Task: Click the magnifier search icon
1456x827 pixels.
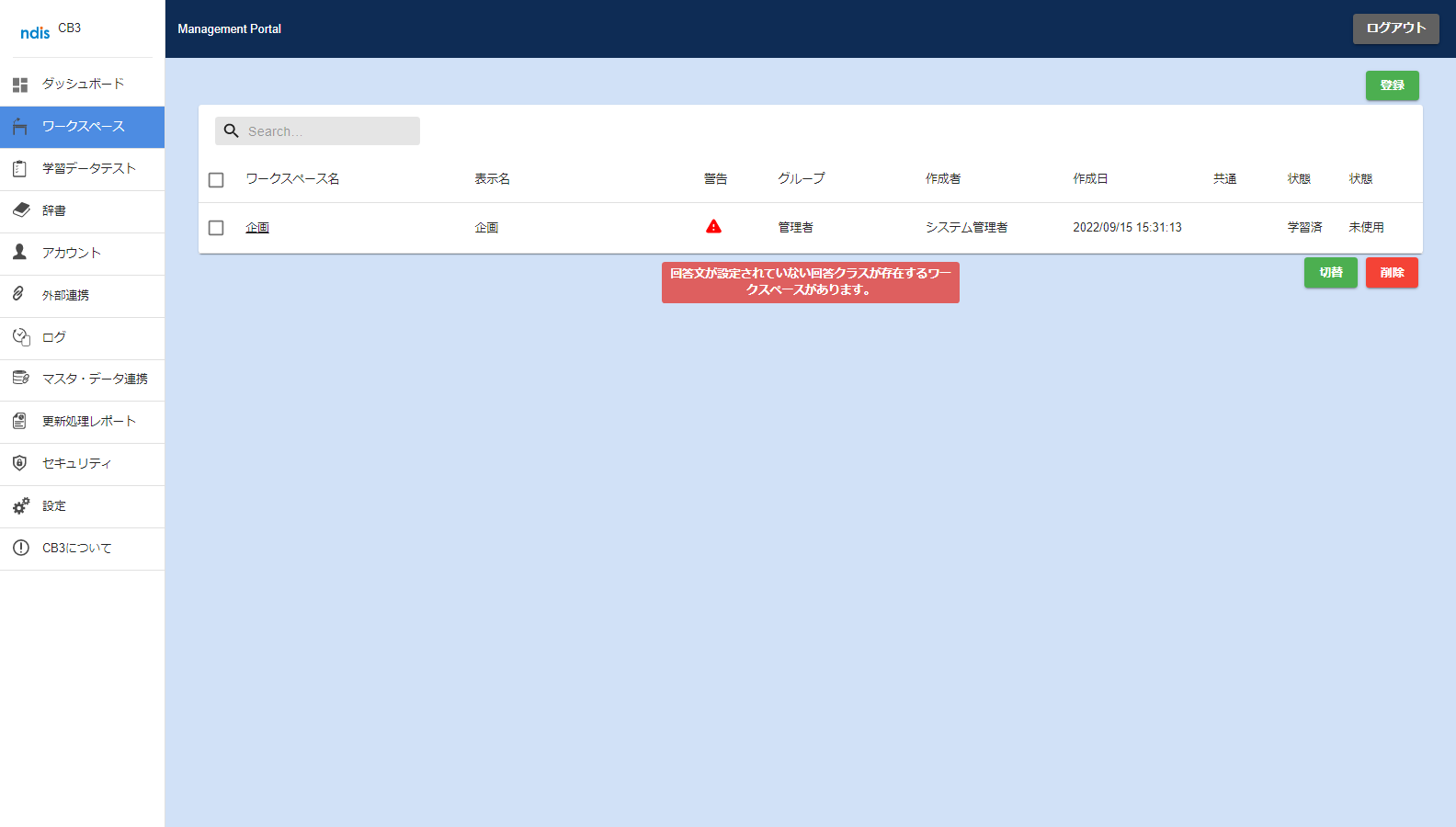Action: click(232, 131)
